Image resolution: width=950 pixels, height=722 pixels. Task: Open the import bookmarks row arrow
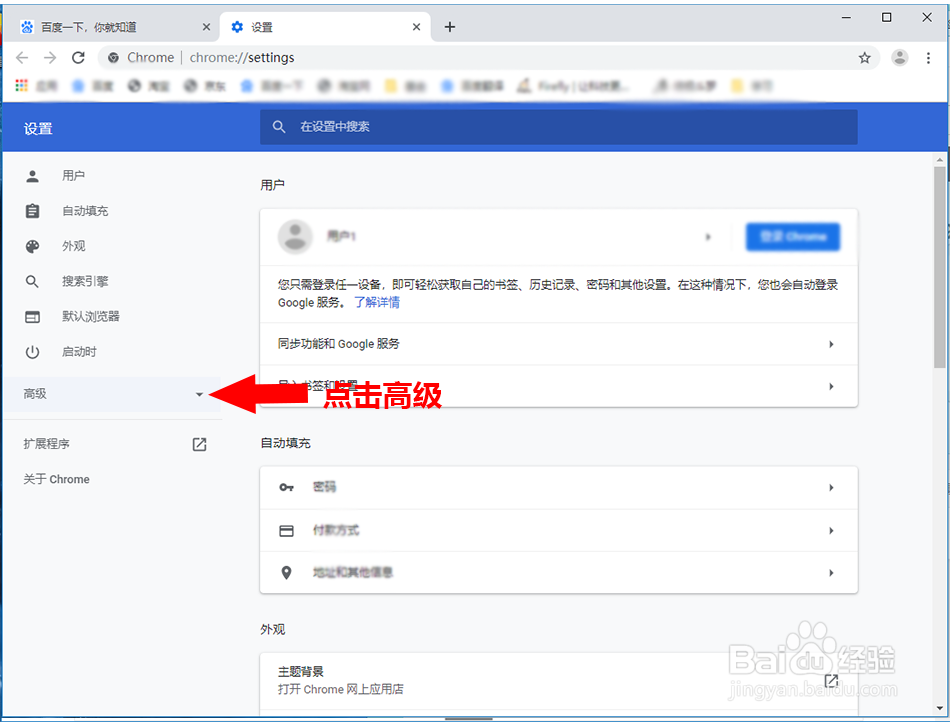click(831, 386)
